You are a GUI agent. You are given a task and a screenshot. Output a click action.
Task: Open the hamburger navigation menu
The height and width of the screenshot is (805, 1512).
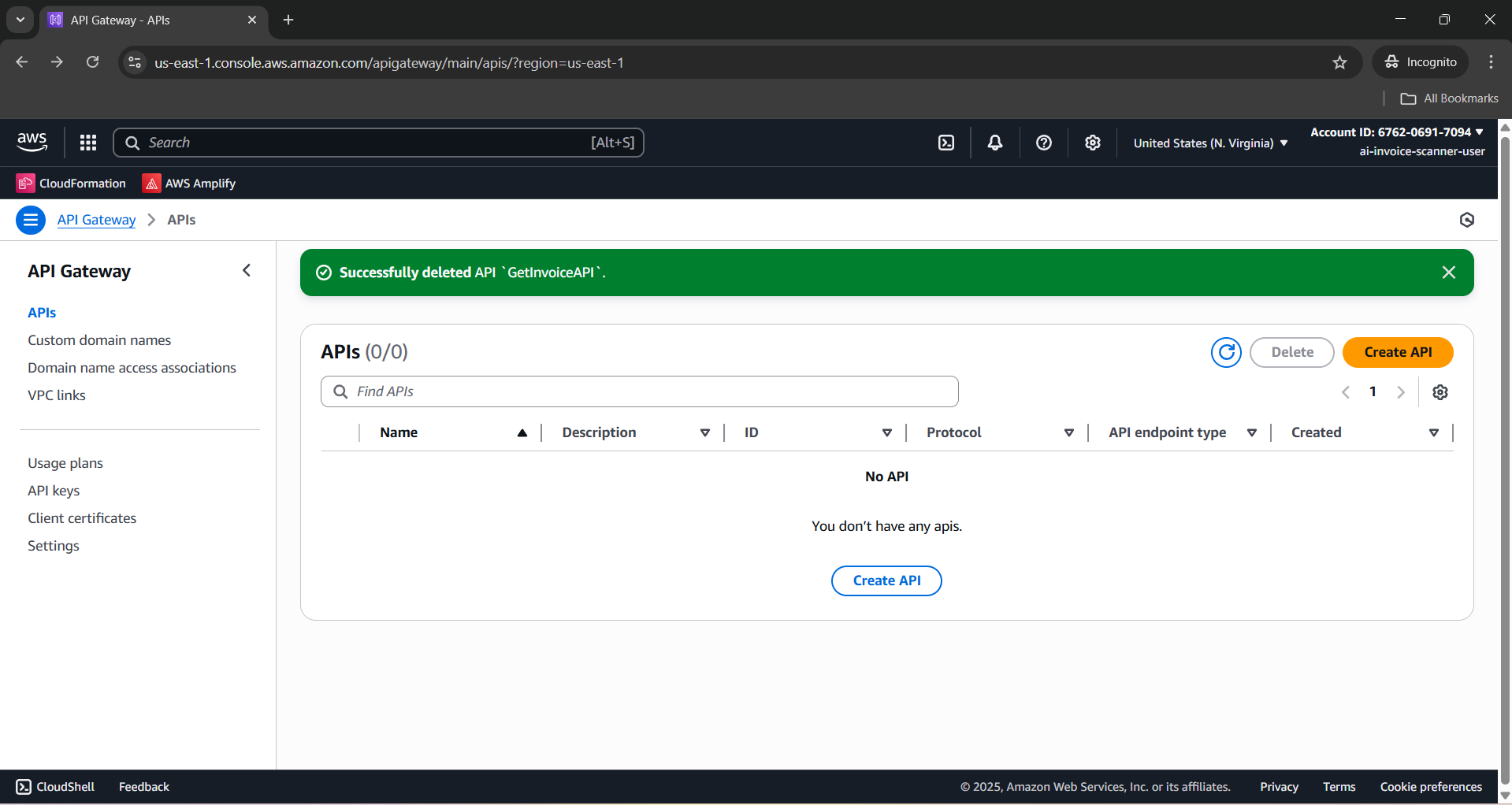pyautogui.click(x=30, y=220)
